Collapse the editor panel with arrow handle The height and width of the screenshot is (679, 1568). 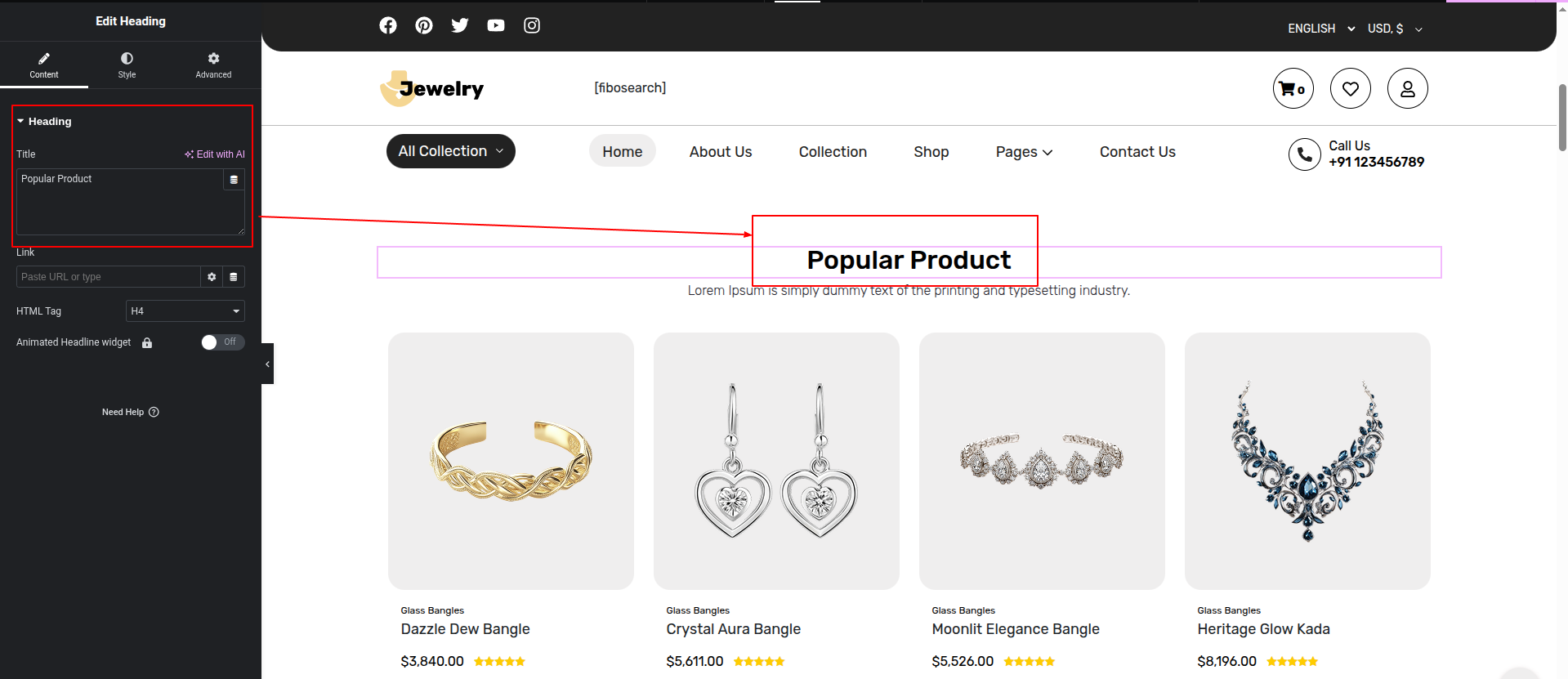[267, 364]
